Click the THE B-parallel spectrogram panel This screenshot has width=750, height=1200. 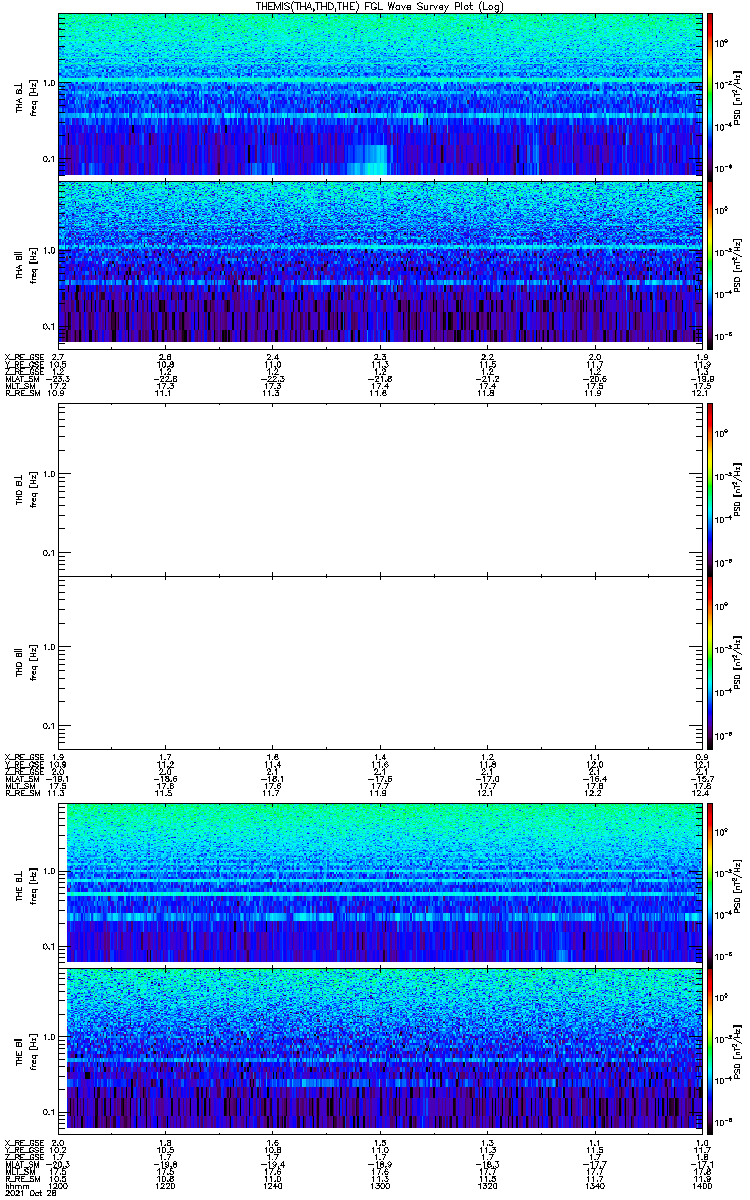(x=380, y=1049)
